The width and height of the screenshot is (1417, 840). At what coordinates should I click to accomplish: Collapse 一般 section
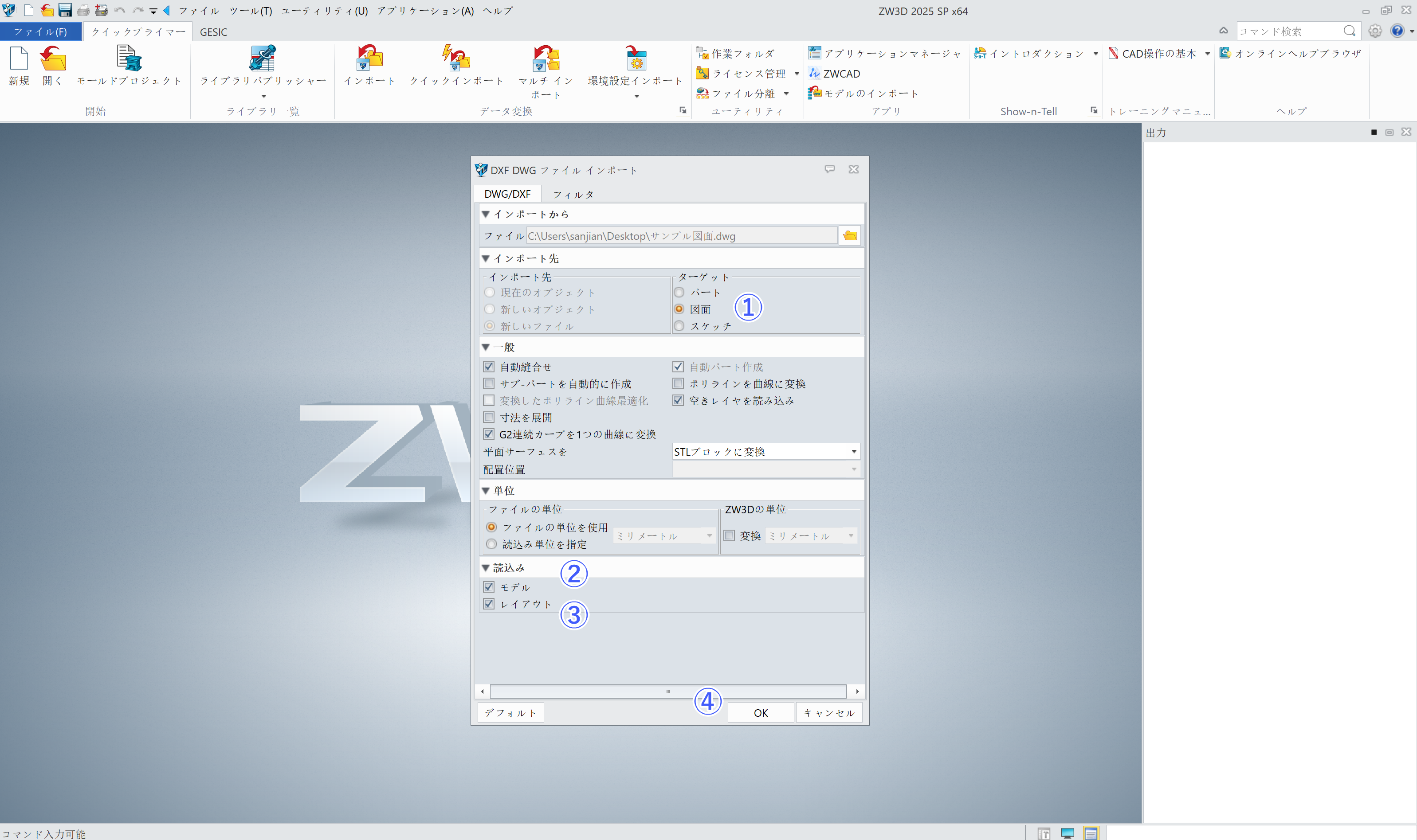[485, 347]
